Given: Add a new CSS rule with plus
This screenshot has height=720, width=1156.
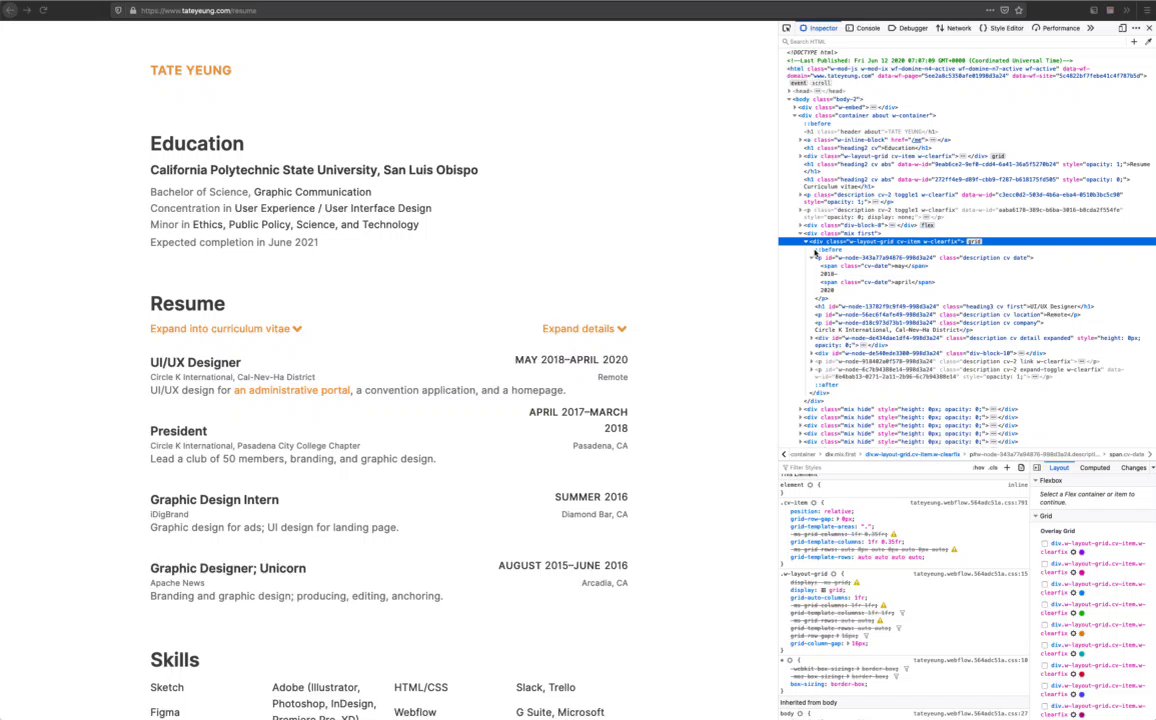Looking at the screenshot, I should pos(1007,468).
